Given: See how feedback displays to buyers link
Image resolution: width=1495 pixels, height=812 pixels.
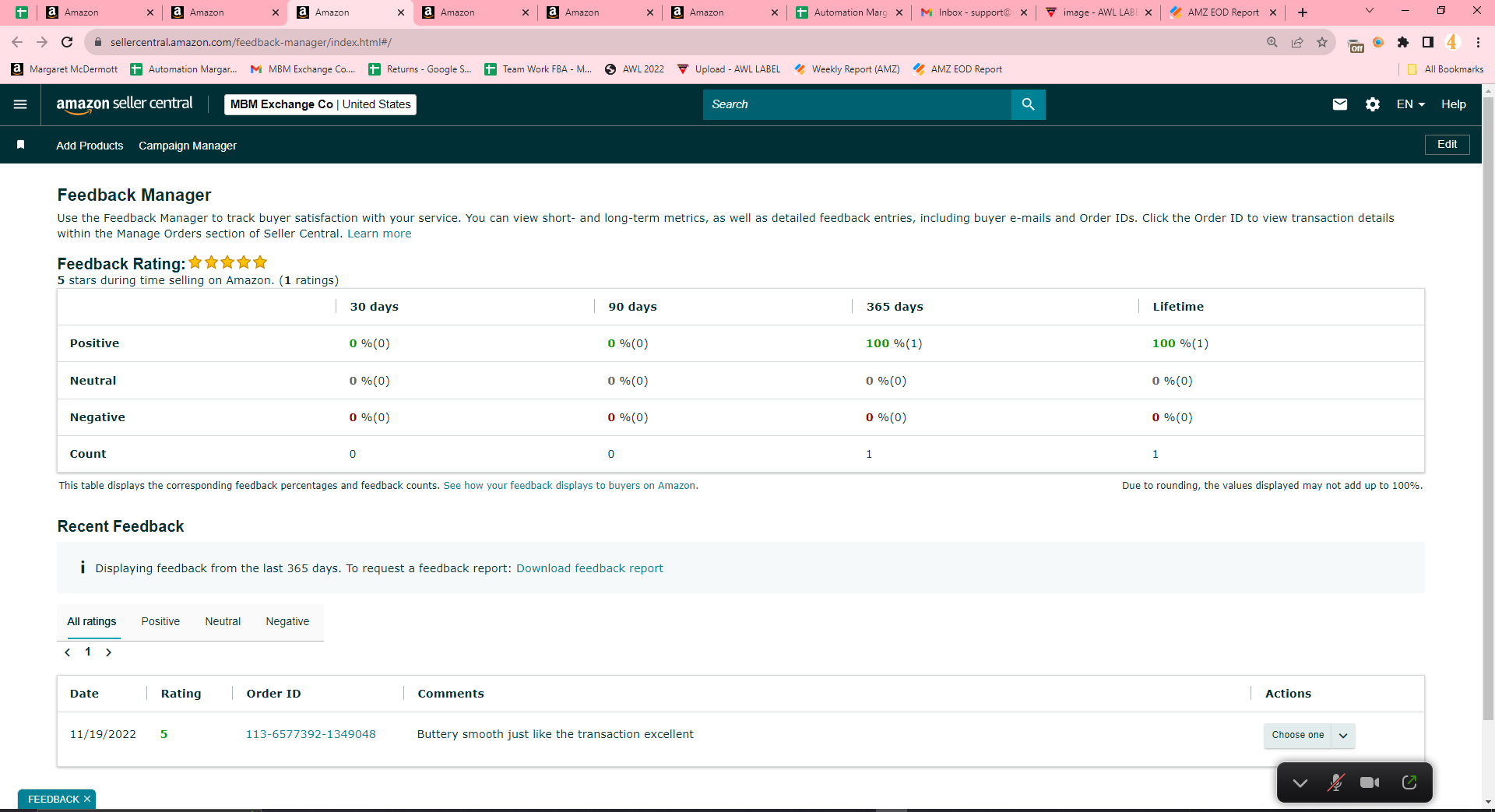Looking at the screenshot, I should (570, 486).
